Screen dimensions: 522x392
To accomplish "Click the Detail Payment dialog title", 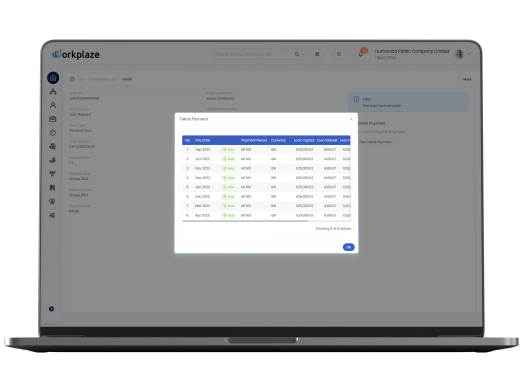I will 194,119.
